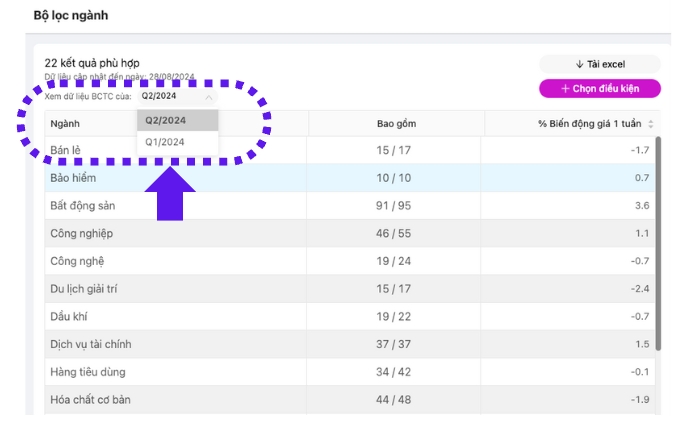Click the table's vertical scrollbar
The image size is (676, 448).
pyautogui.click(x=657, y=250)
